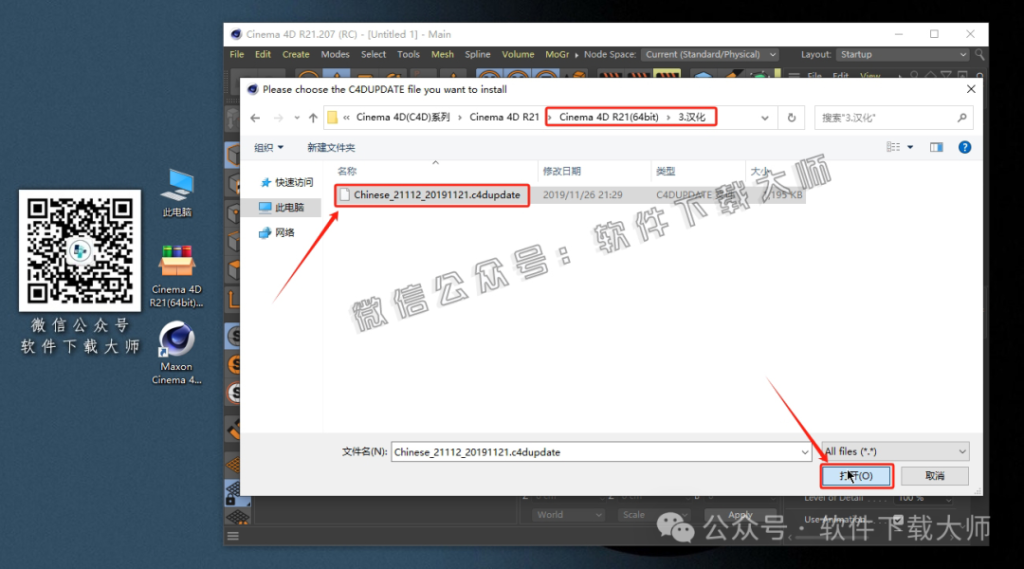The image size is (1024, 569).
Task: Click the refresh button beside address bar
Action: (792, 118)
